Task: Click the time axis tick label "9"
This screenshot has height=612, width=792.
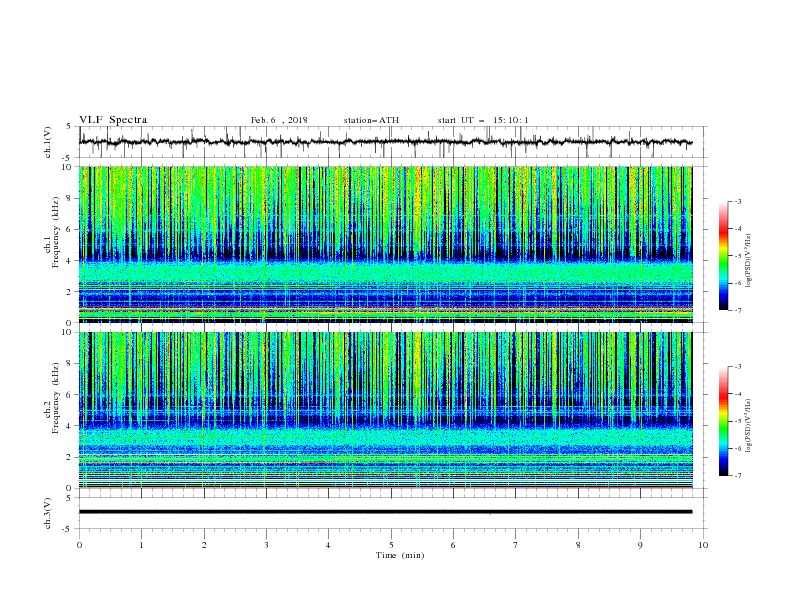Action: pyautogui.click(x=640, y=545)
